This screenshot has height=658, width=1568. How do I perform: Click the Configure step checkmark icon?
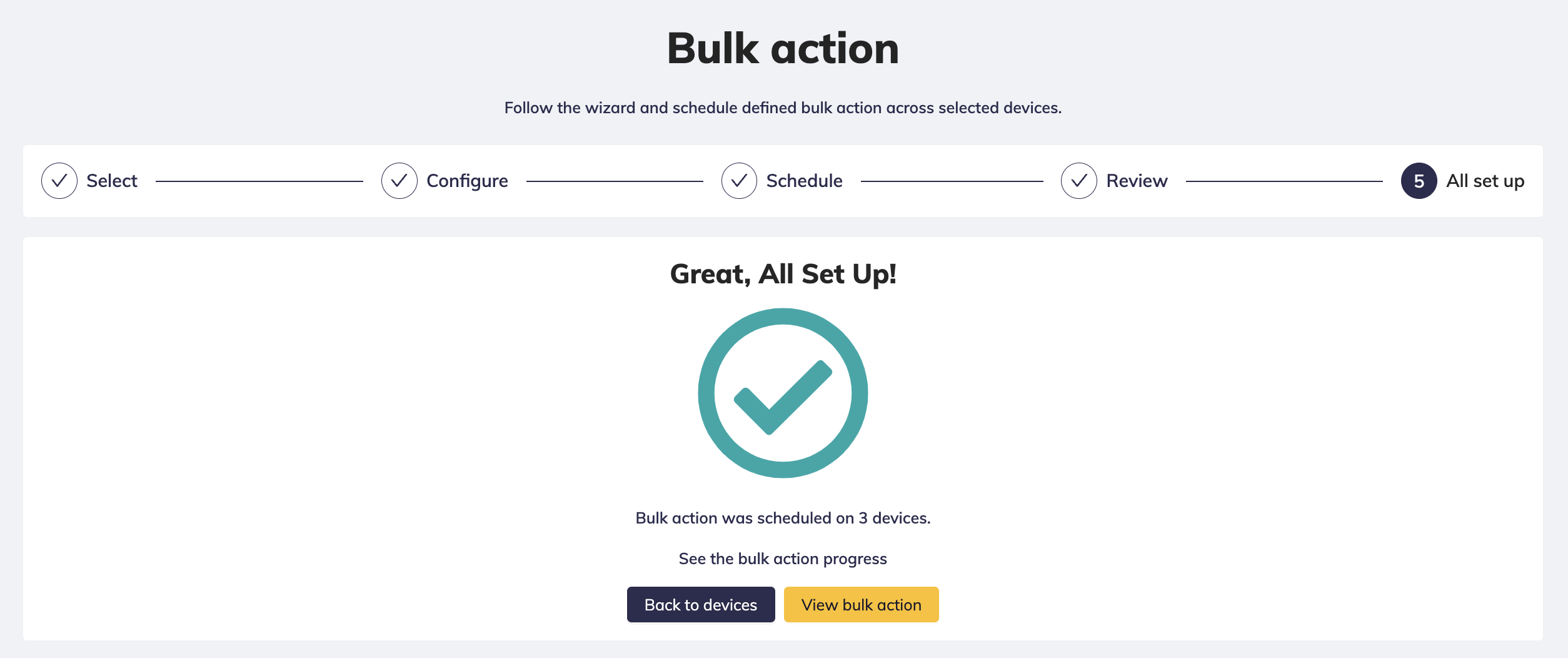click(x=400, y=181)
